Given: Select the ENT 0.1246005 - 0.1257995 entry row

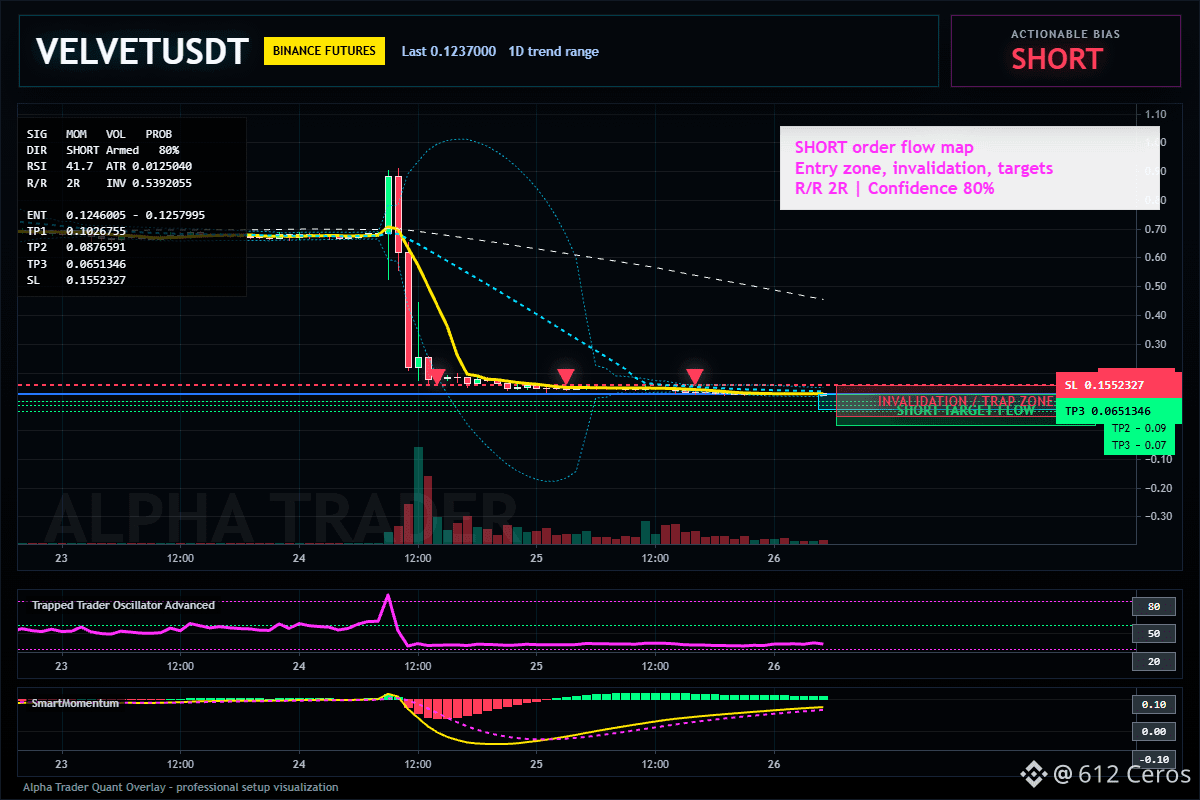Looking at the screenshot, I should [x=116, y=215].
